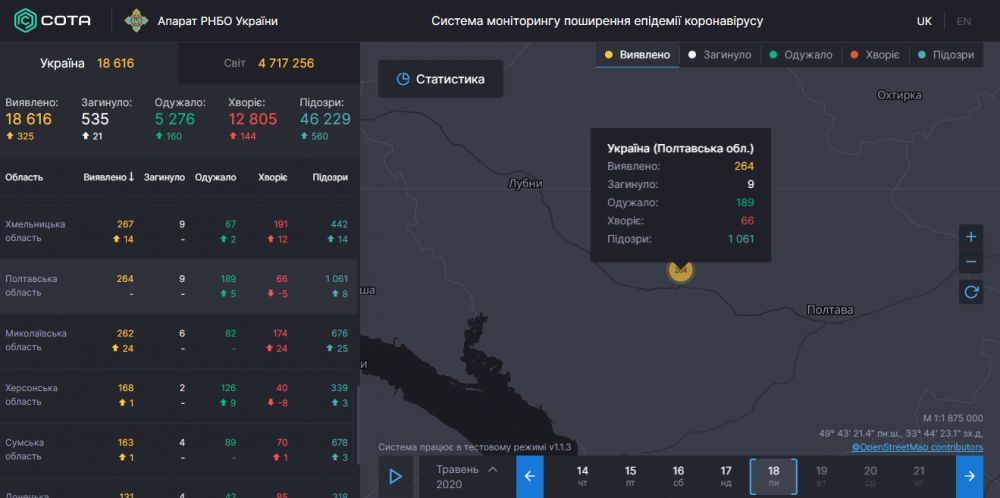The width and height of the screenshot is (1000, 498).
Task: Click the Підозри 46 229 summary
Action: coord(325,119)
